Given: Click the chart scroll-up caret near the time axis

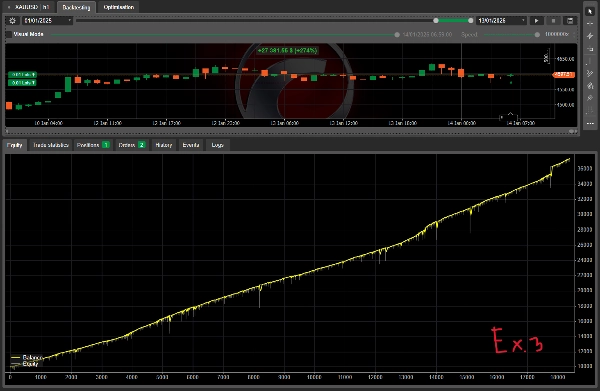Looking at the screenshot, I should click(510, 114).
